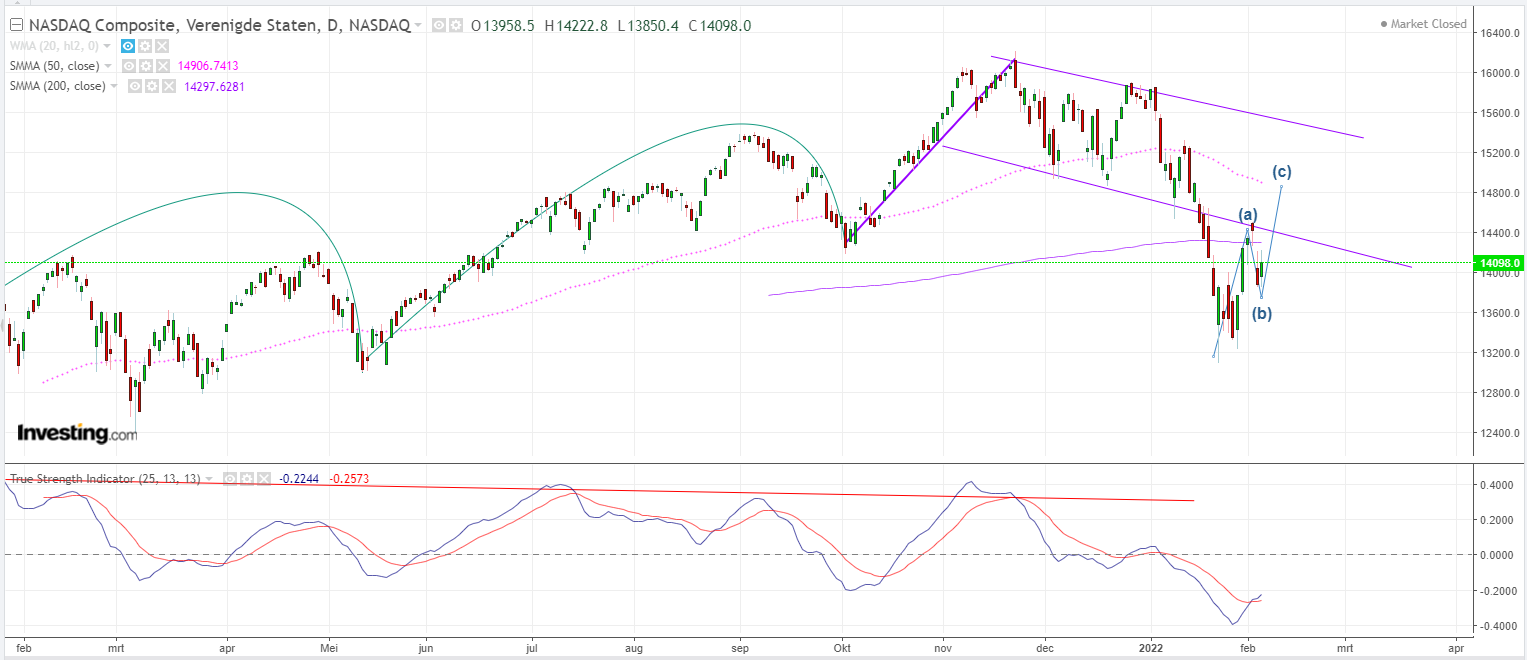Remove the SMMA (200, close) indicator

[168, 86]
